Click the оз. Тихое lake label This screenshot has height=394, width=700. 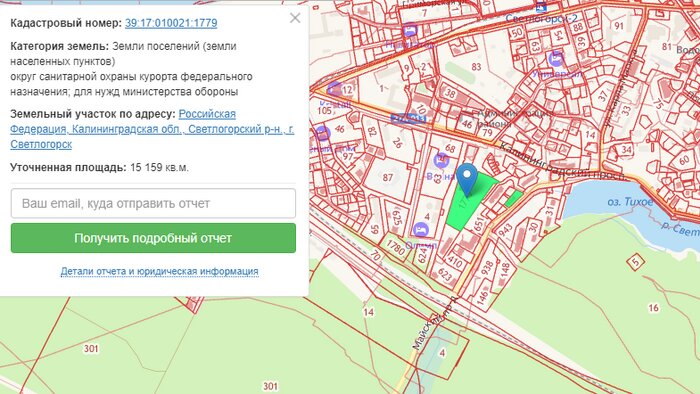[630, 202]
